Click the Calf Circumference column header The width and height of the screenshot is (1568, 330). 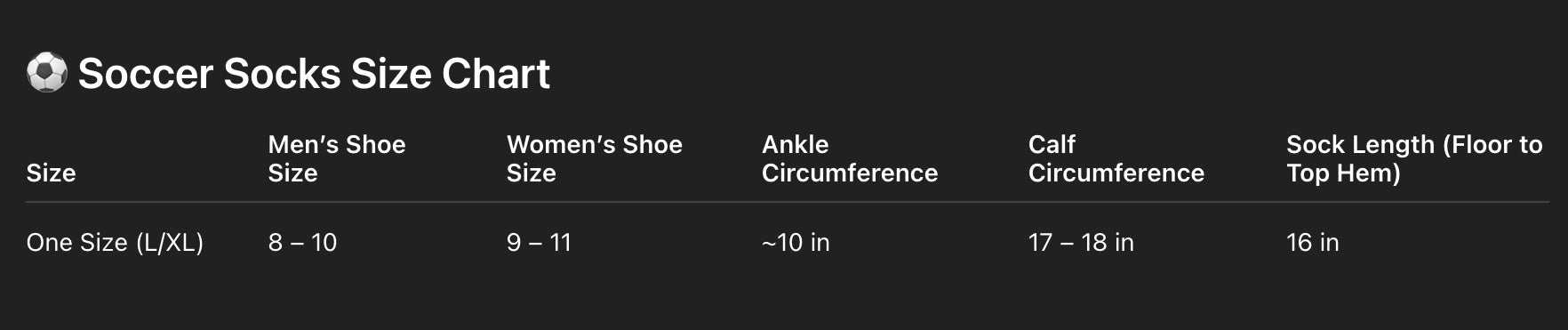pos(1116,158)
